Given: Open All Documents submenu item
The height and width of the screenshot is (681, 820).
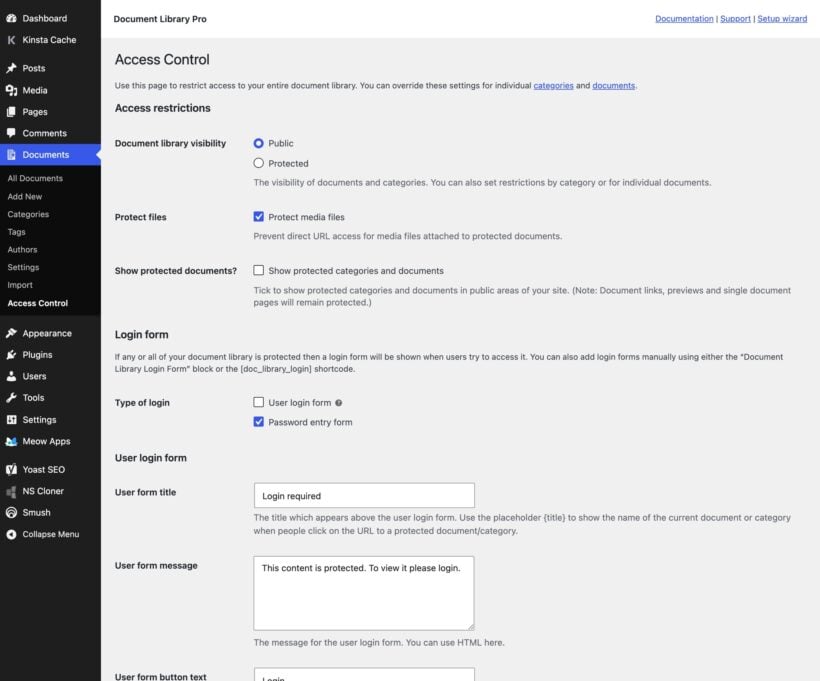Looking at the screenshot, I should pos(35,178).
